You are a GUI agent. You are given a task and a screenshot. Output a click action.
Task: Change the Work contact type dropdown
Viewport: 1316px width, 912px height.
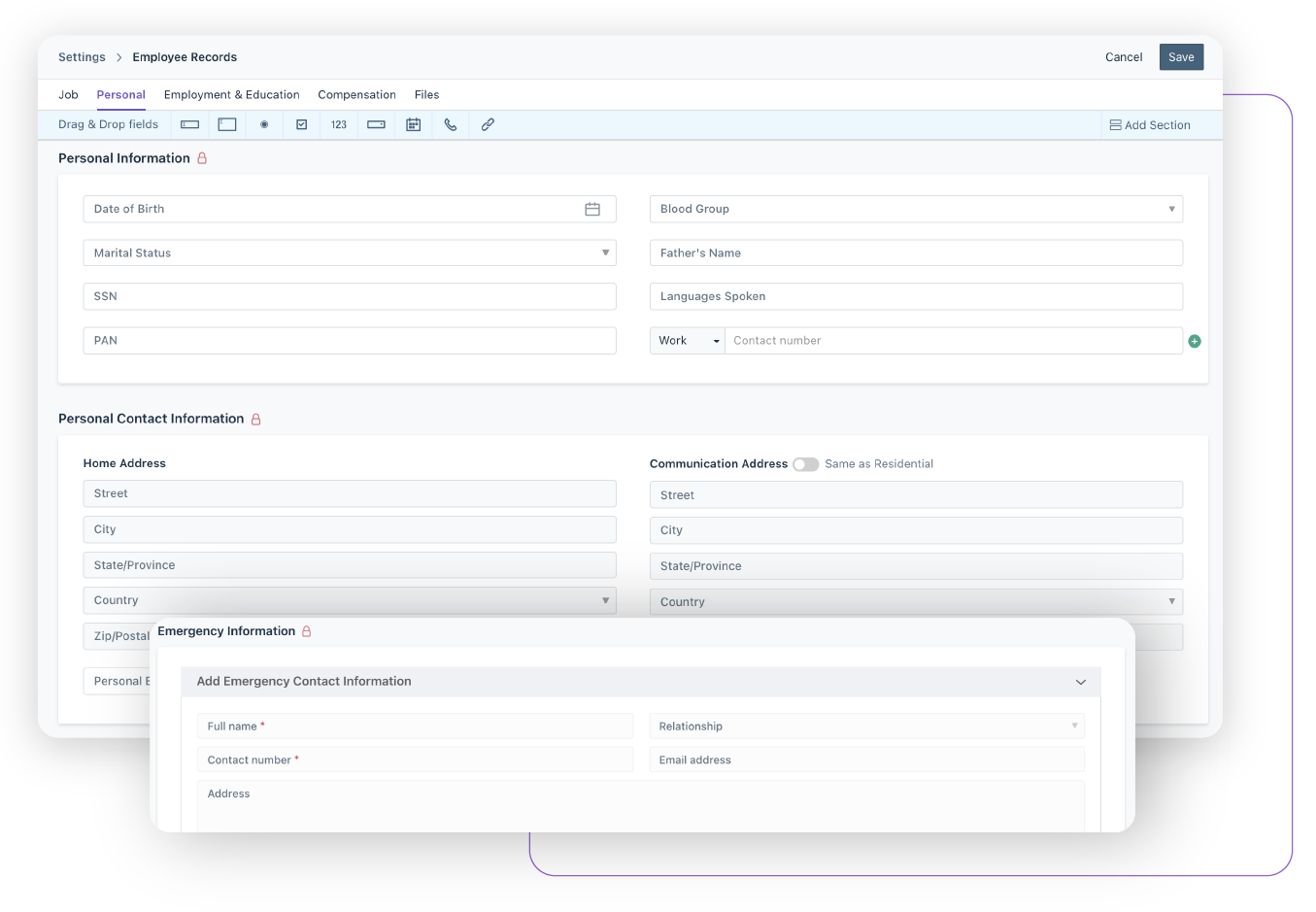(687, 341)
